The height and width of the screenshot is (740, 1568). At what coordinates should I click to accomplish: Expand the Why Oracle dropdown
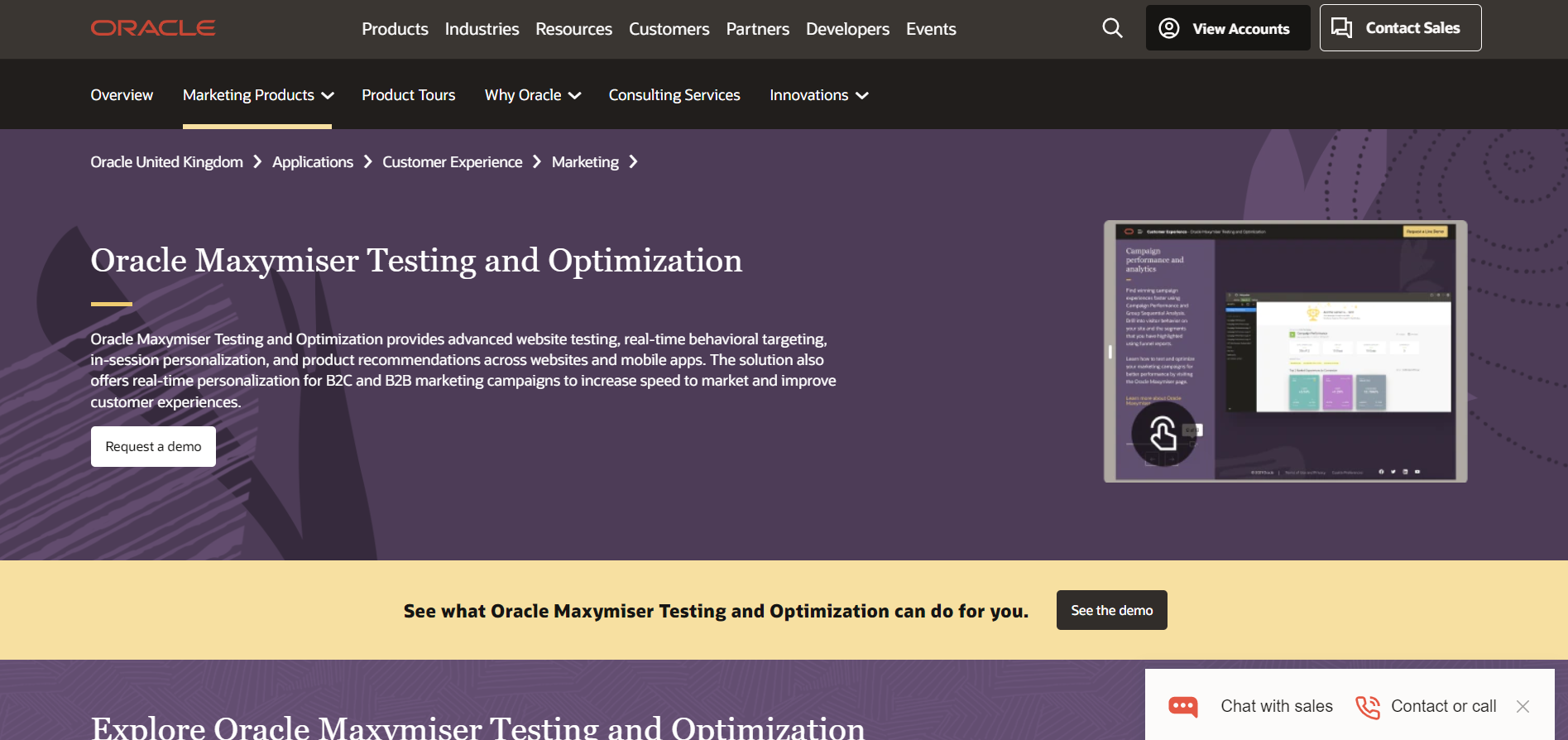pos(533,95)
